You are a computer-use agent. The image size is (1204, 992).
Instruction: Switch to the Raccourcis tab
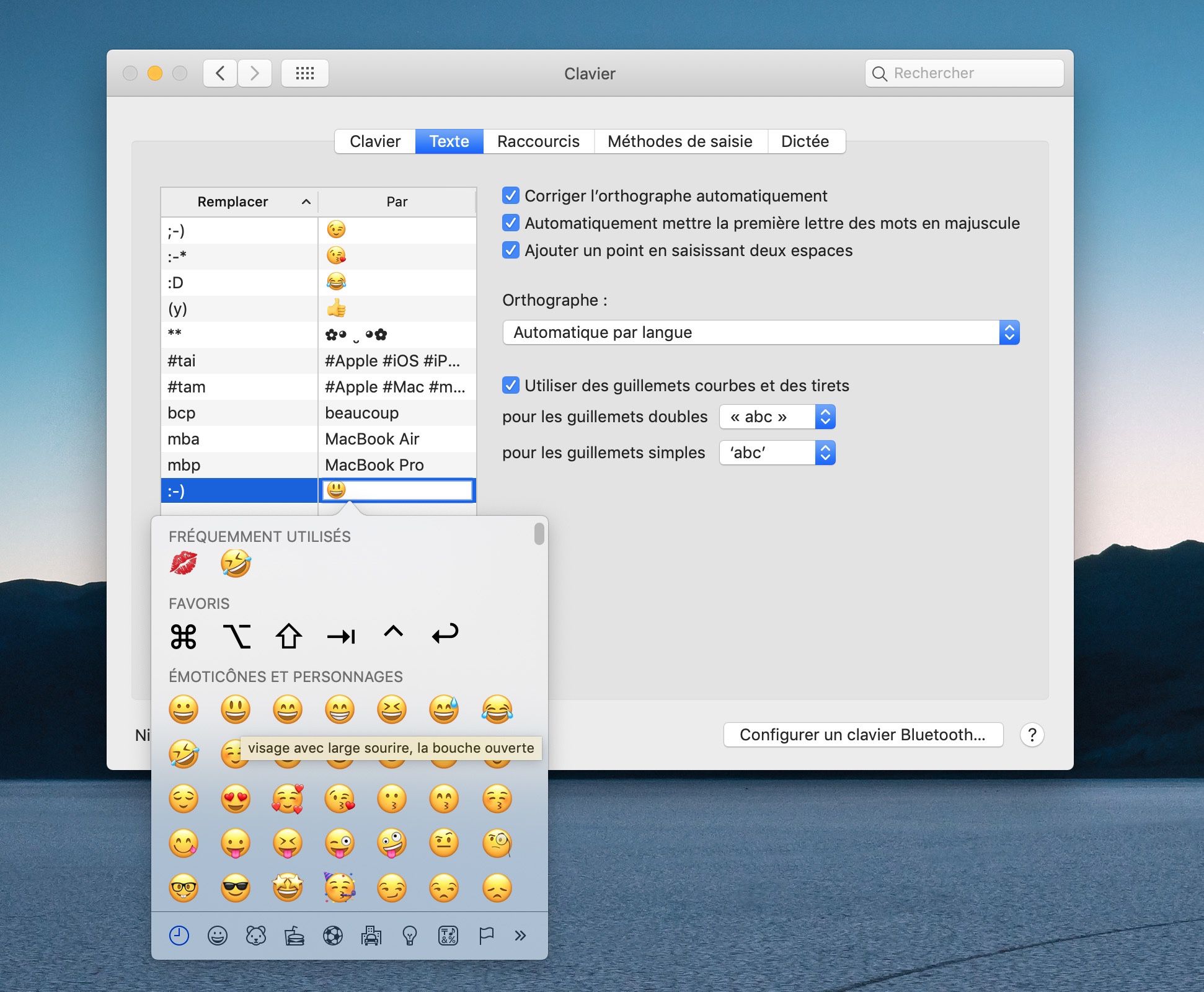[538, 141]
